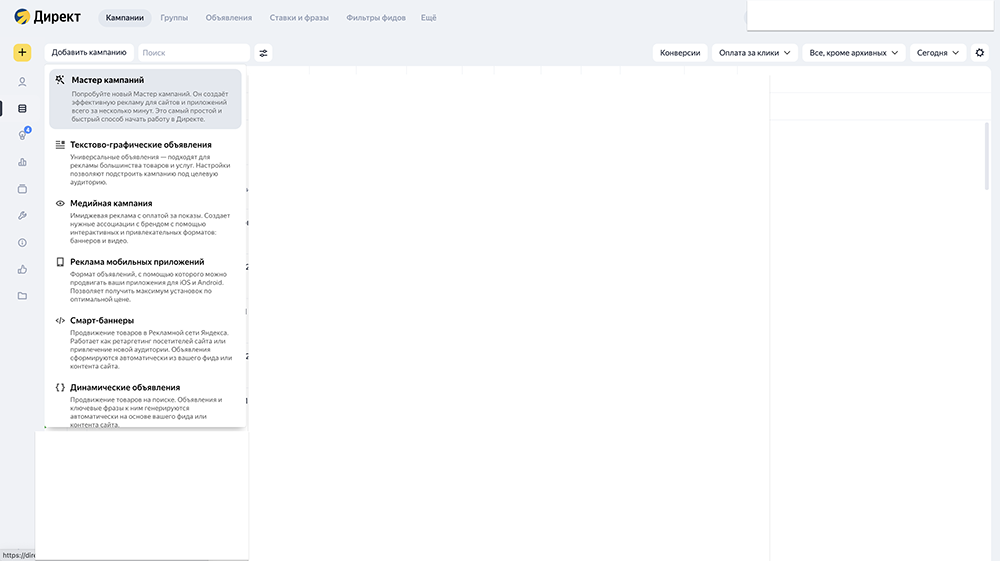
Task: Click the wrench tools sidebar icon
Action: pyautogui.click(x=22, y=215)
